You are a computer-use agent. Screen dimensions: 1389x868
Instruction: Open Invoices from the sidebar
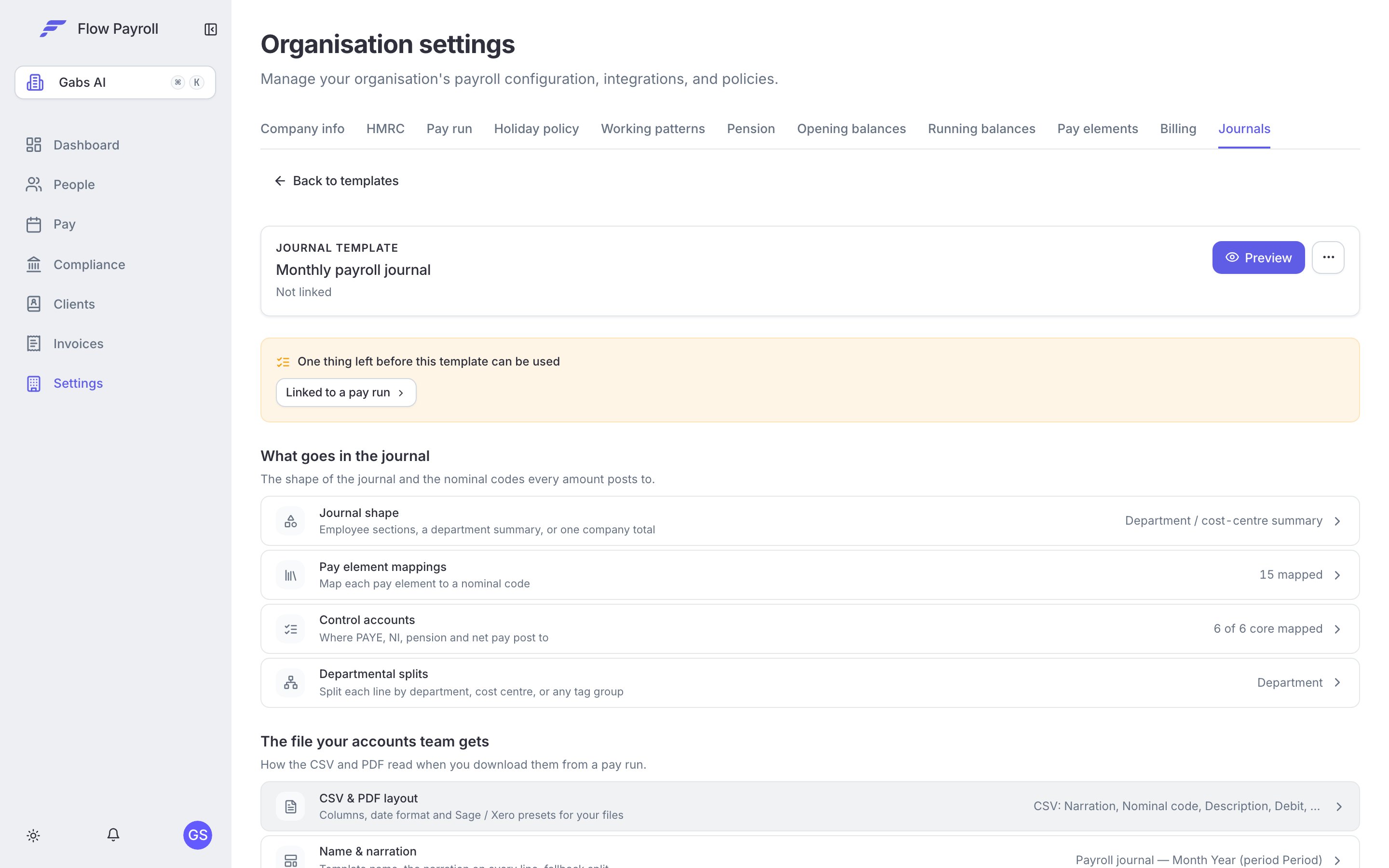tap(65, 343)
